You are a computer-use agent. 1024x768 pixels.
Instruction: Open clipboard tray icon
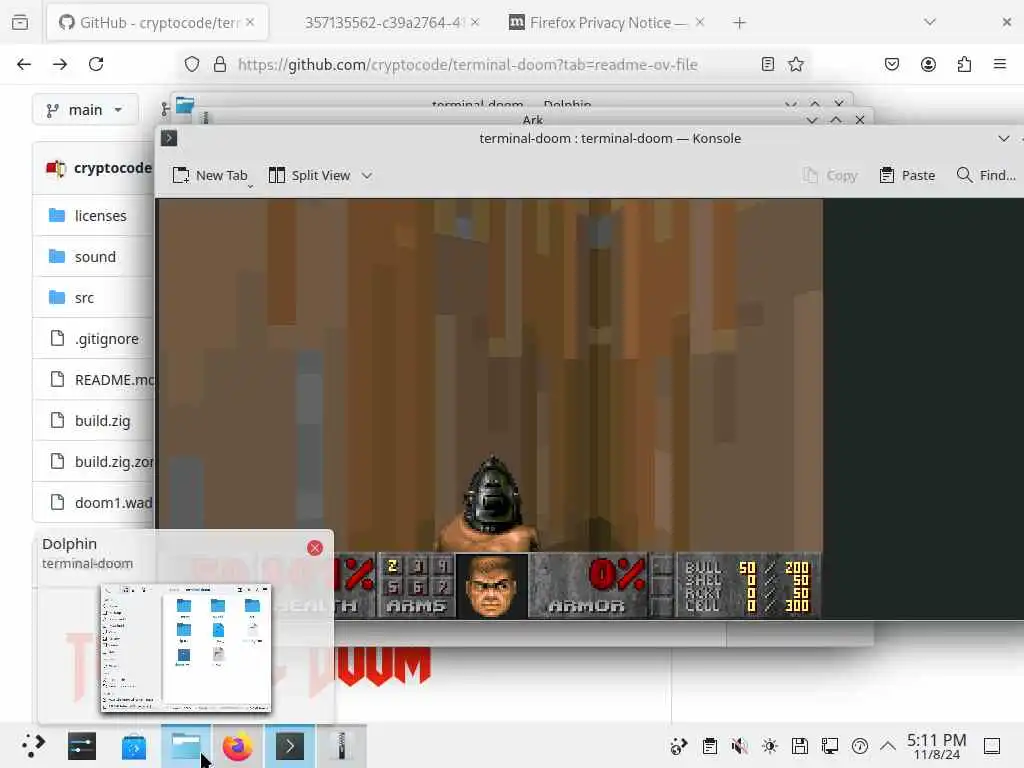710,746
